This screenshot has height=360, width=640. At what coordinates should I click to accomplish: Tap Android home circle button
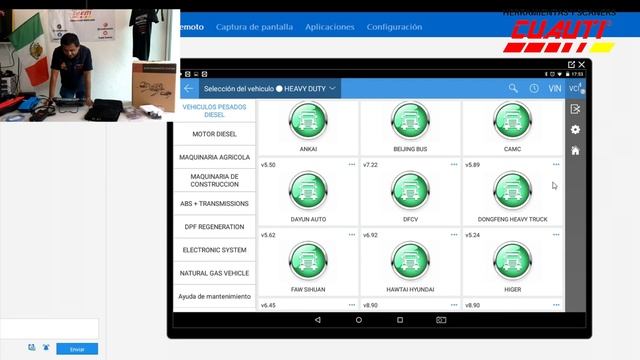(359, 320)
